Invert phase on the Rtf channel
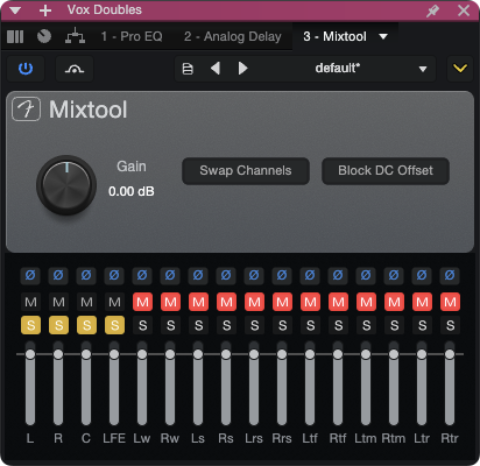The width and height of the screenshot is (480, 466). [339, 276]
